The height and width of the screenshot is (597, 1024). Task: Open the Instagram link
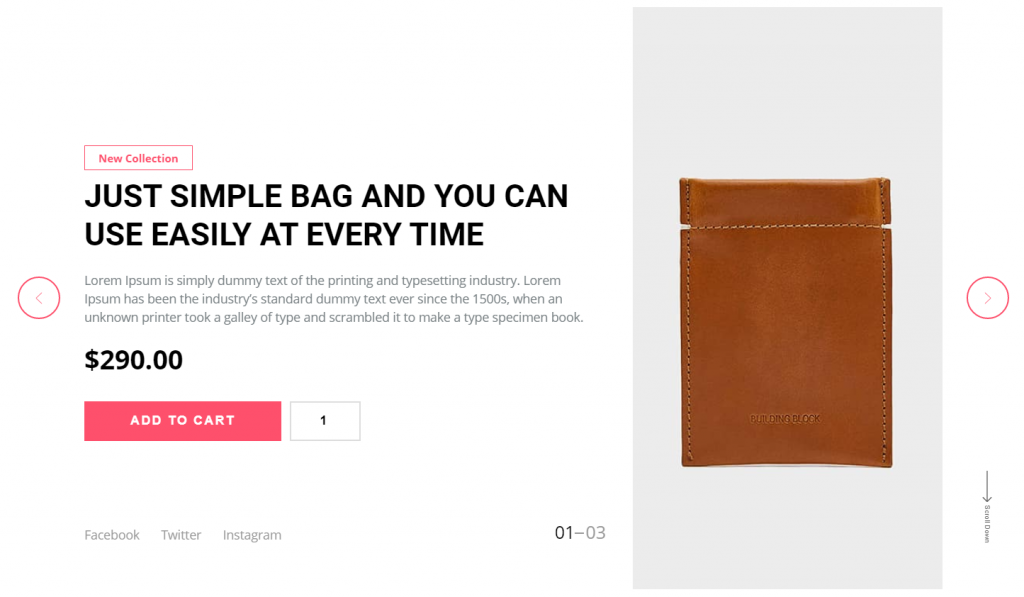[252, 535]
